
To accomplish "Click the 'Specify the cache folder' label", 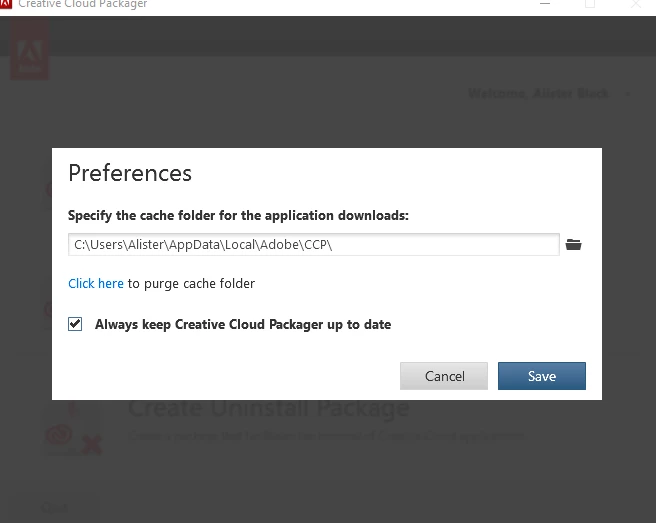I will pos(238,215).
